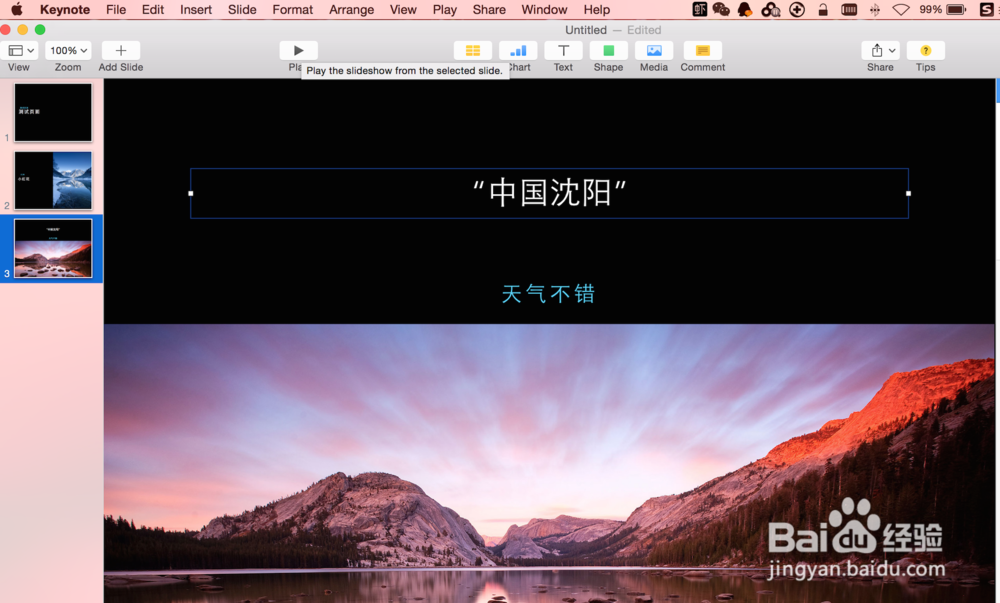
Task: Open the Arrange menu
Action: [x=351, y=10]
